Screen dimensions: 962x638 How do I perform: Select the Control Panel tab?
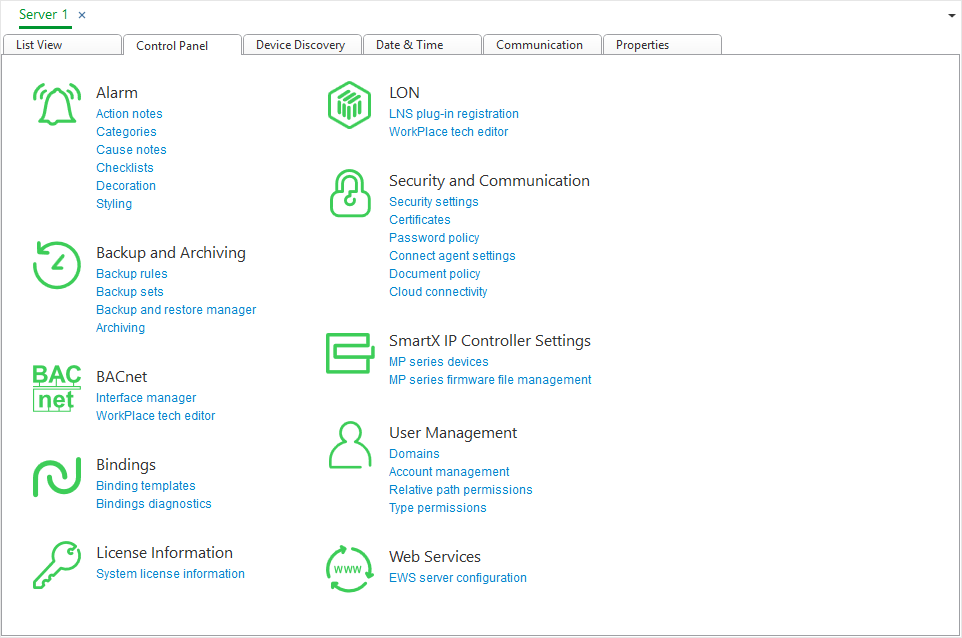coord(182,45)
